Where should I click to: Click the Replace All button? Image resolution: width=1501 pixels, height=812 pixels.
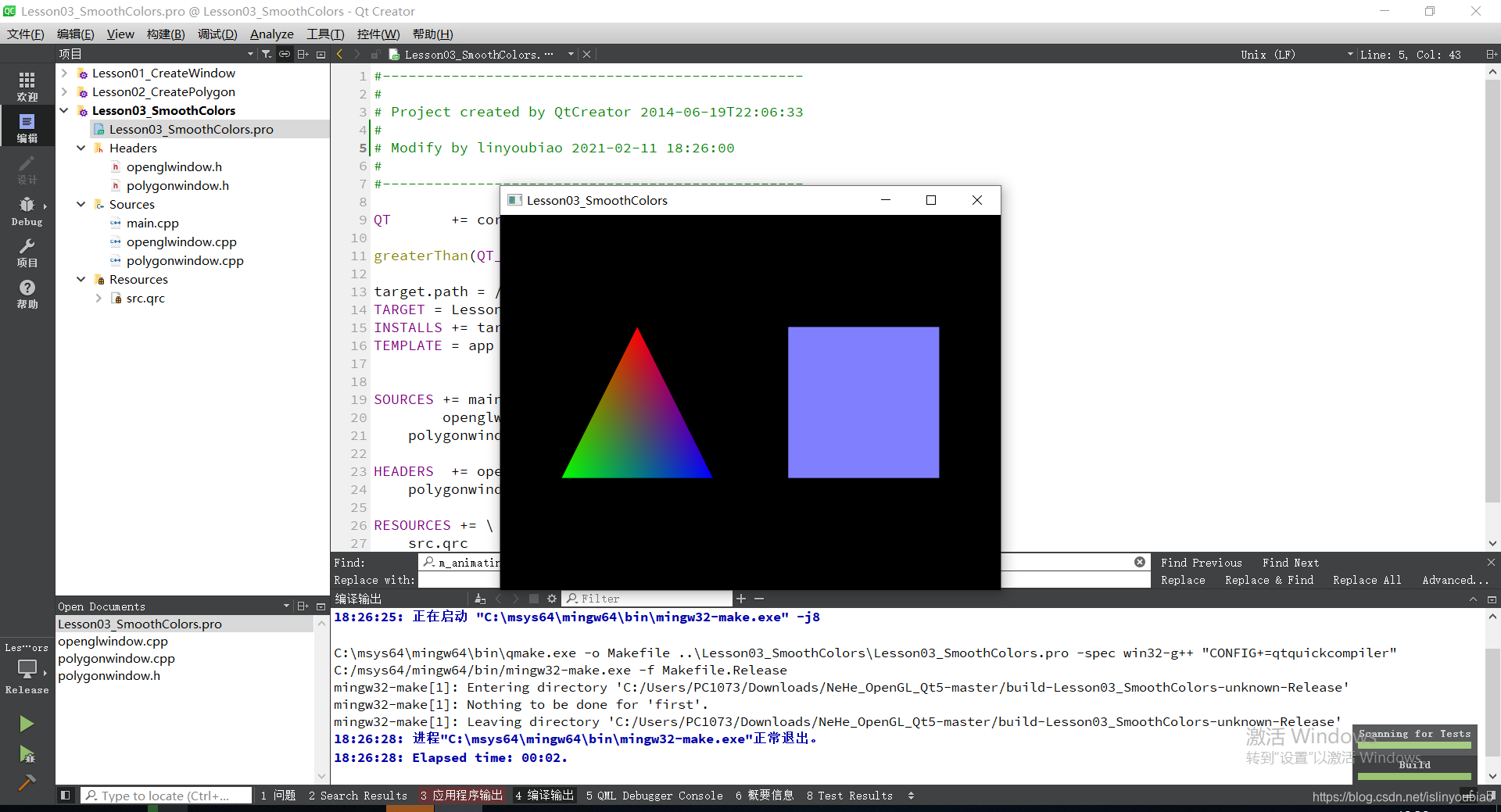1366,580
